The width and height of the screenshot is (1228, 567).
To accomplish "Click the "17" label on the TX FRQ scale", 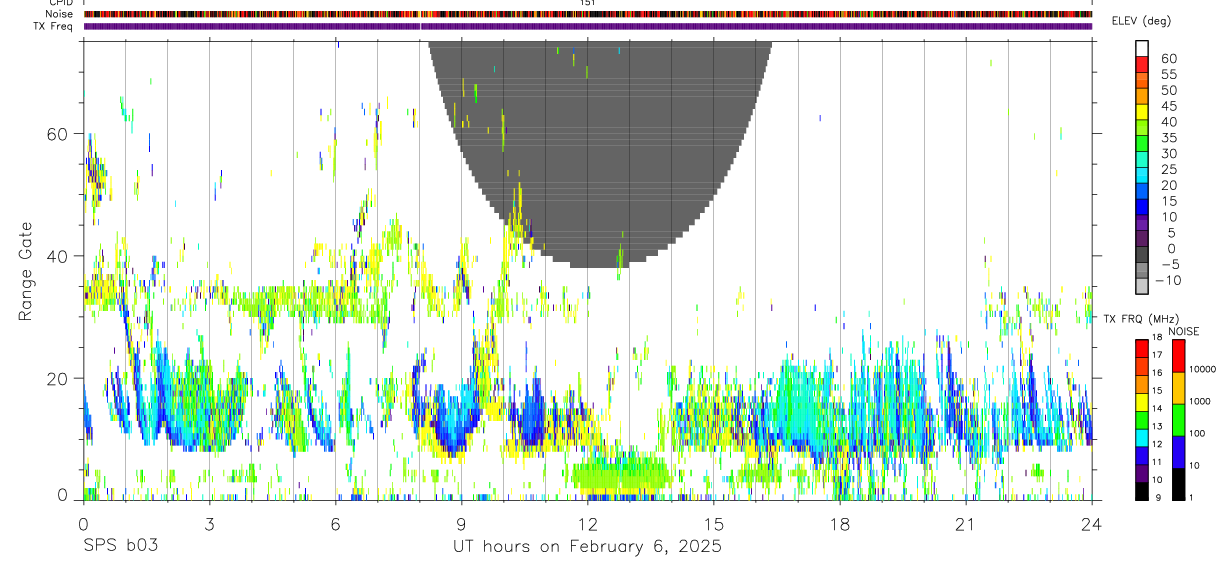I will (1156, 355).
